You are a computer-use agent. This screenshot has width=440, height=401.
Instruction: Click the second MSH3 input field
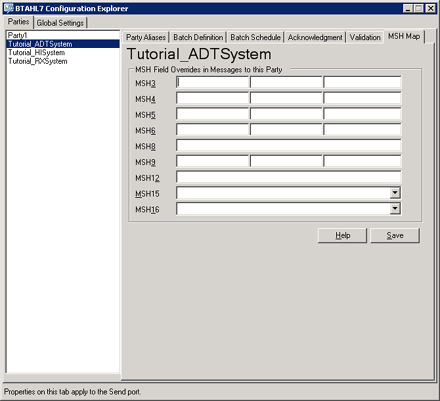tap(286, 82)
